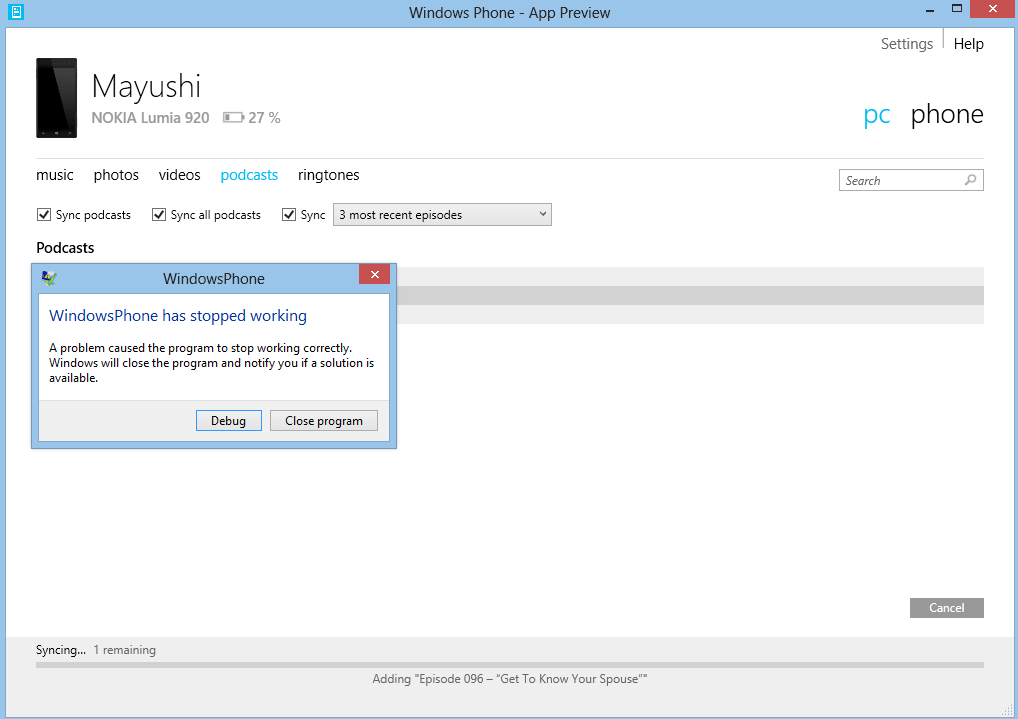Click the 27 % battery text
1018x719 pixels.
(264, 118)
